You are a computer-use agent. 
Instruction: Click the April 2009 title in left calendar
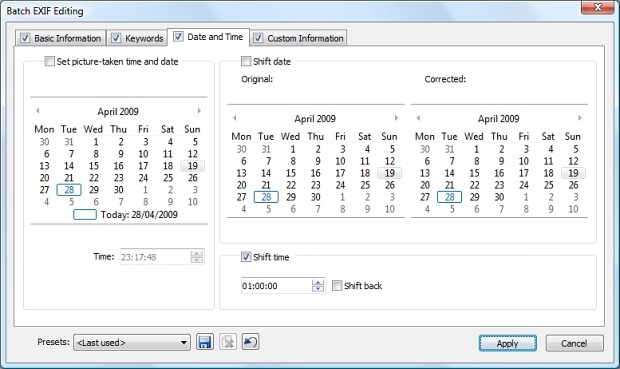[x=118, y=112]
